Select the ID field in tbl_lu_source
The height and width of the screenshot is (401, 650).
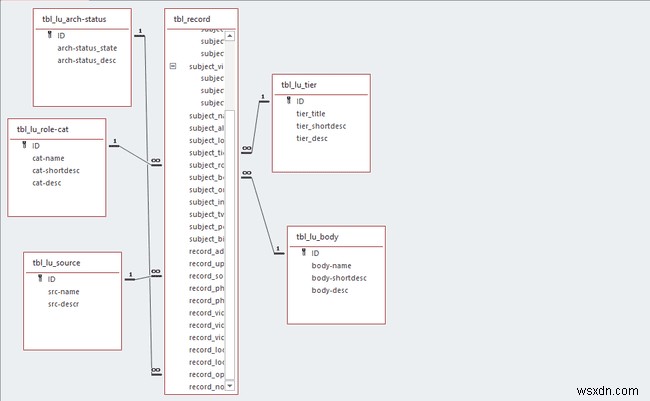pyautogui.click(x=51, y=279)
